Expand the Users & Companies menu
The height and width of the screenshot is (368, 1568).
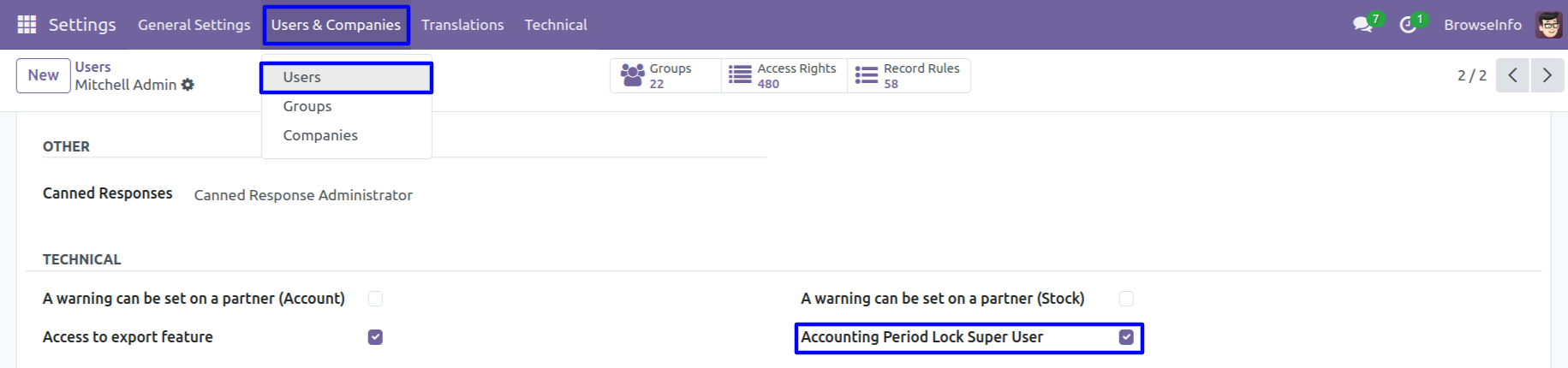(336, 25)
